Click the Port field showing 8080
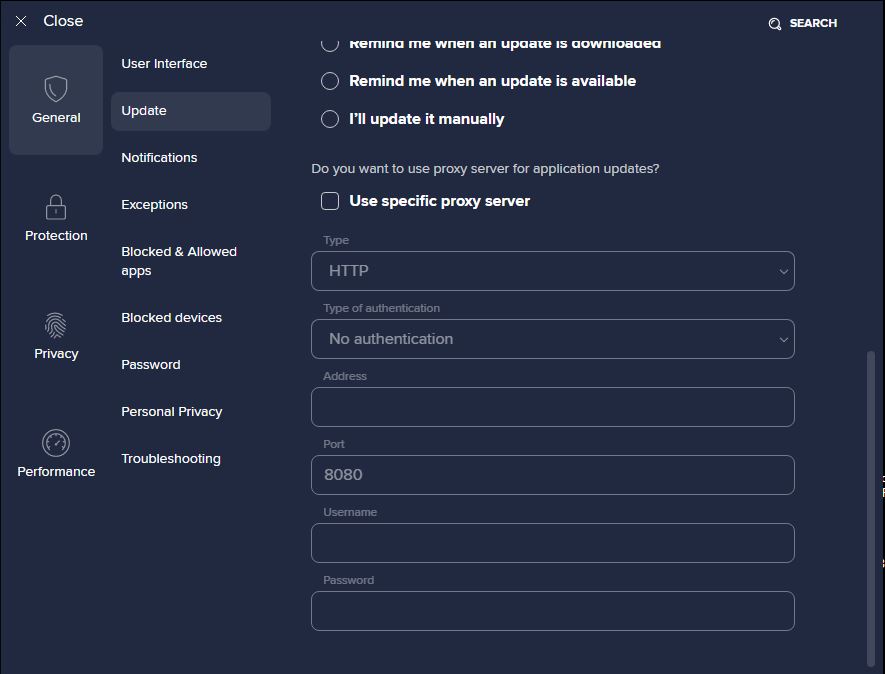885x674 pixels. tap(553, 475)
